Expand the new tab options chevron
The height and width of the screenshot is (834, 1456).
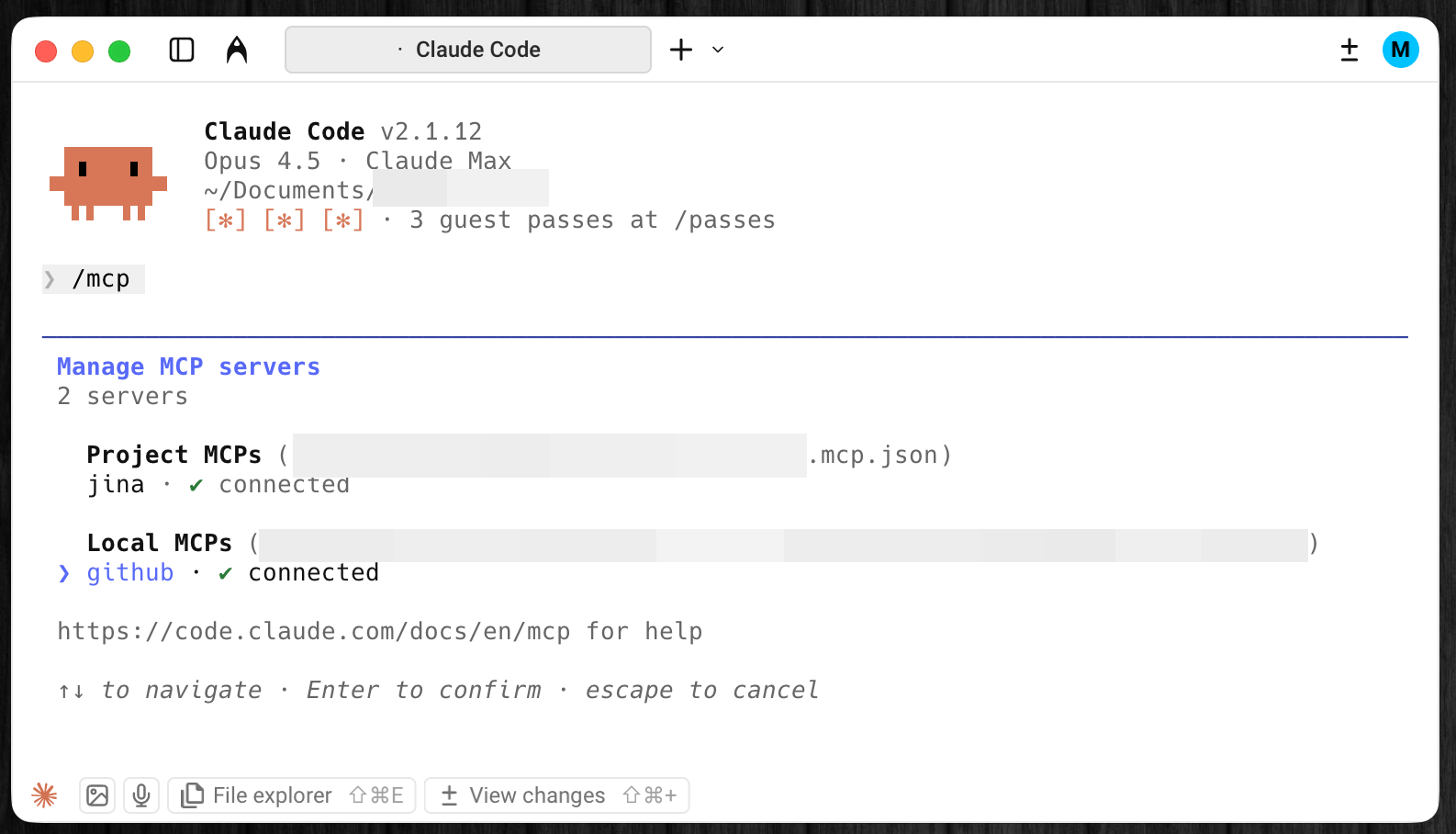pyautogui.click(x=718, y=50)
